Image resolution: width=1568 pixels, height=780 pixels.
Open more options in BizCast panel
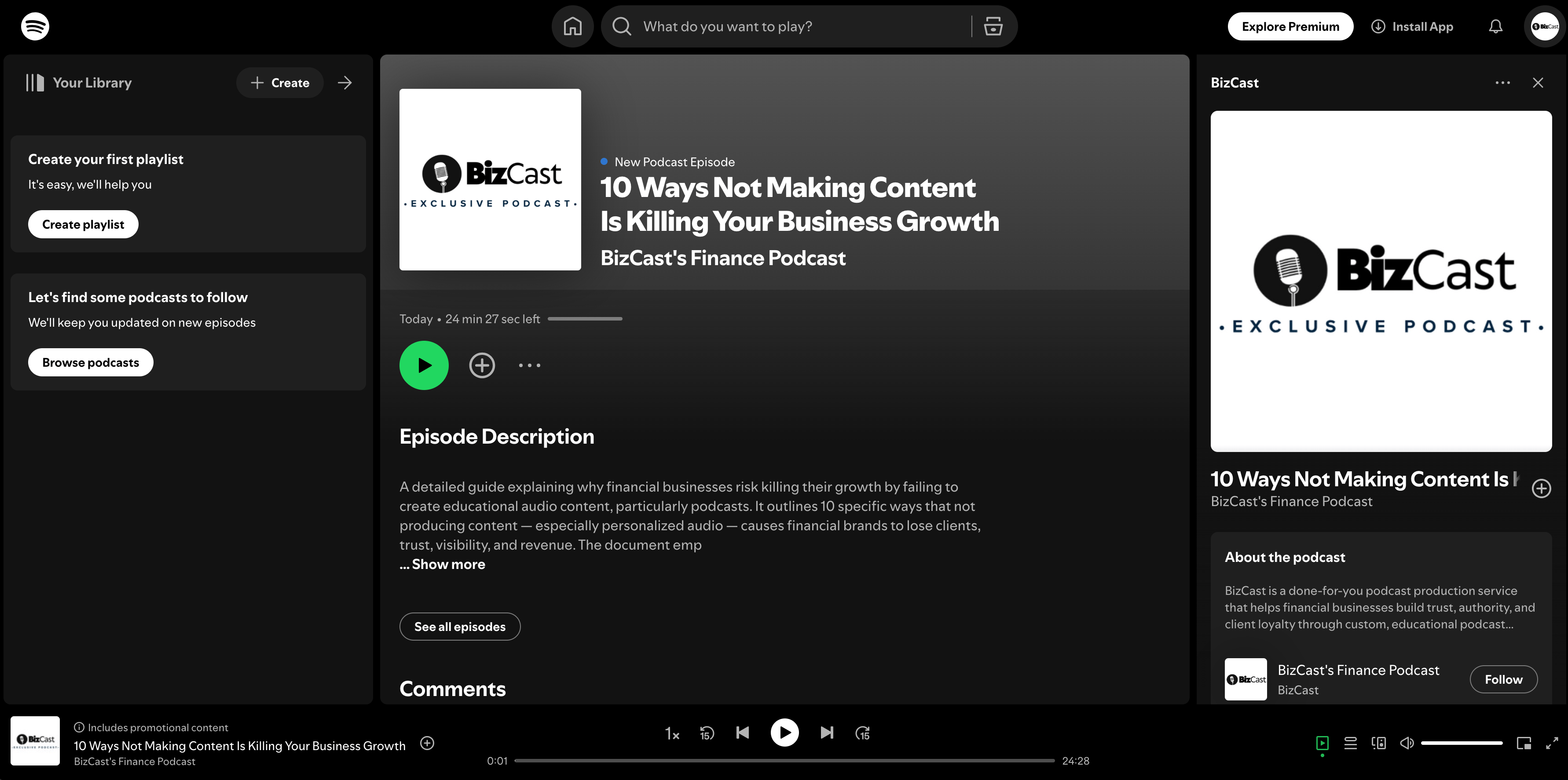(x=1502, y=83)
